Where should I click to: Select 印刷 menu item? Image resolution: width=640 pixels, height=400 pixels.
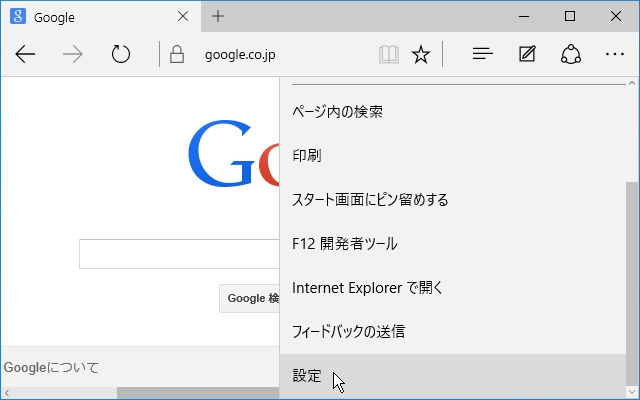pyautogui.click(x=453, y=156)
